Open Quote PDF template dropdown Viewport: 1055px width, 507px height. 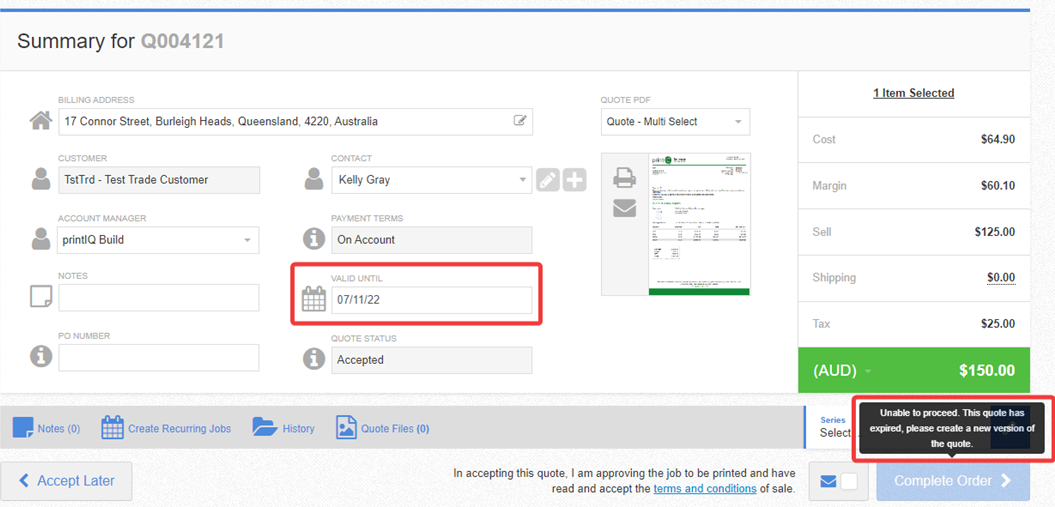coord(675,122)
